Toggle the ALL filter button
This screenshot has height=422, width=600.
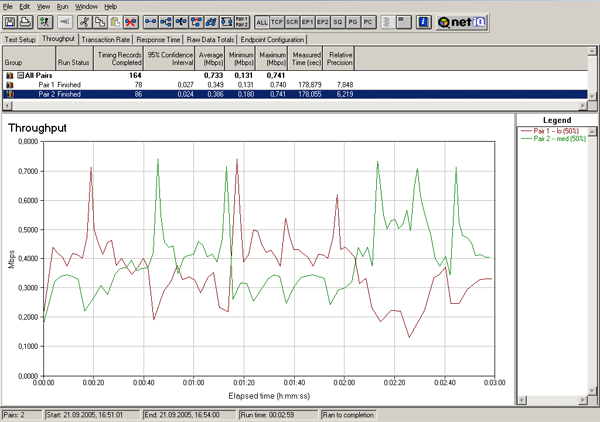click(262, 22)
